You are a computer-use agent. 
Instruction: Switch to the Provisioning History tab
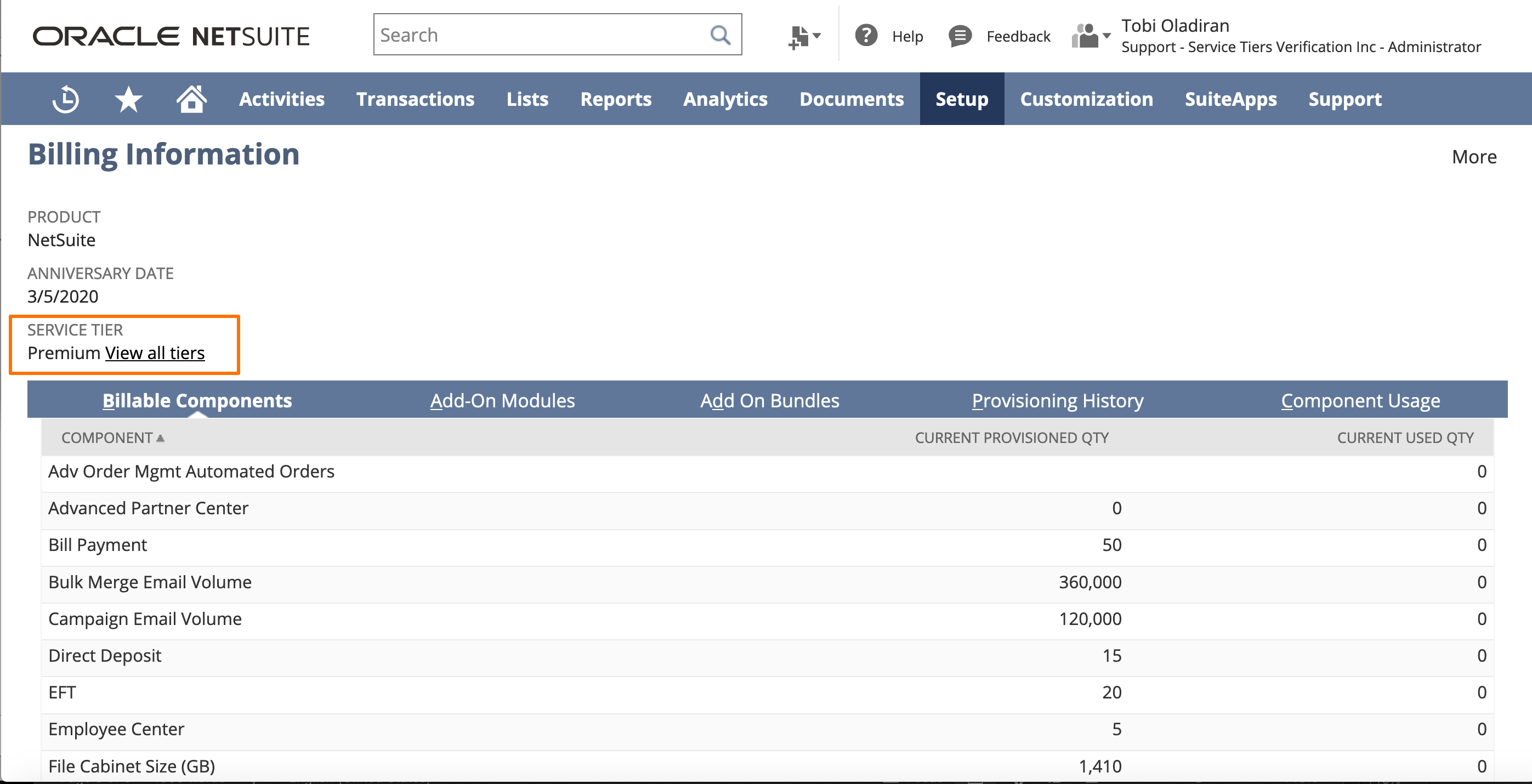(x=1057, y=400)
